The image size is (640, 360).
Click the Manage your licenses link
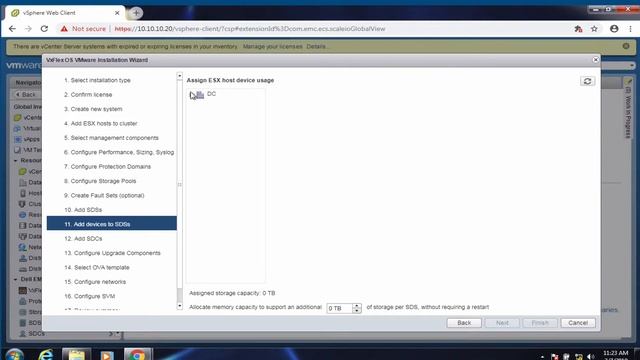(x=273, y=47)
